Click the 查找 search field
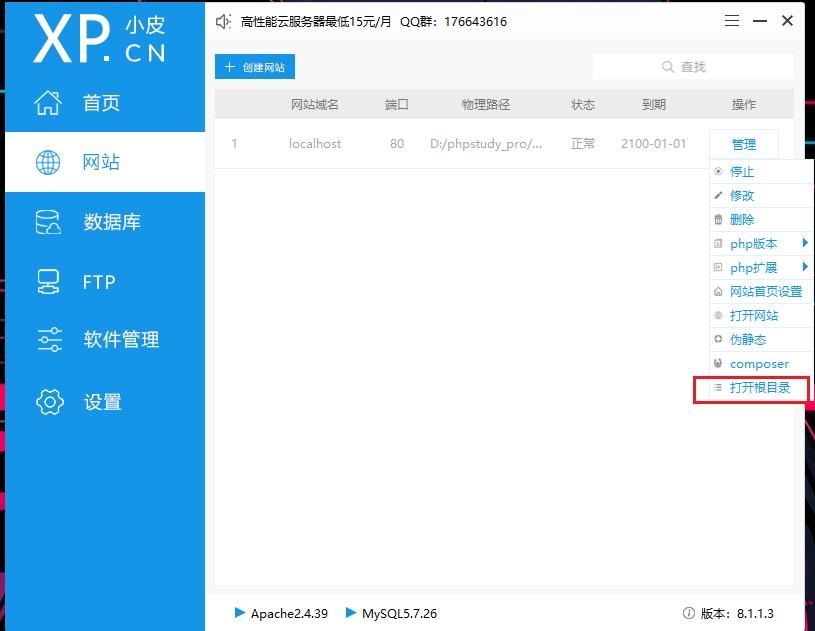Image resolution: width=815 pixels, height=631 pixels. click(x=693, y=67)
